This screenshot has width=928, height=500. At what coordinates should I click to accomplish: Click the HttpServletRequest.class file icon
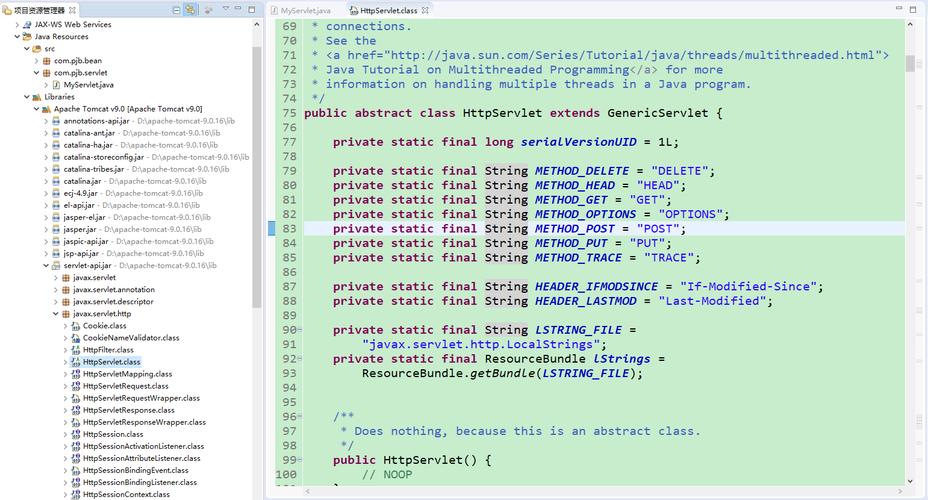coord(76,386)
